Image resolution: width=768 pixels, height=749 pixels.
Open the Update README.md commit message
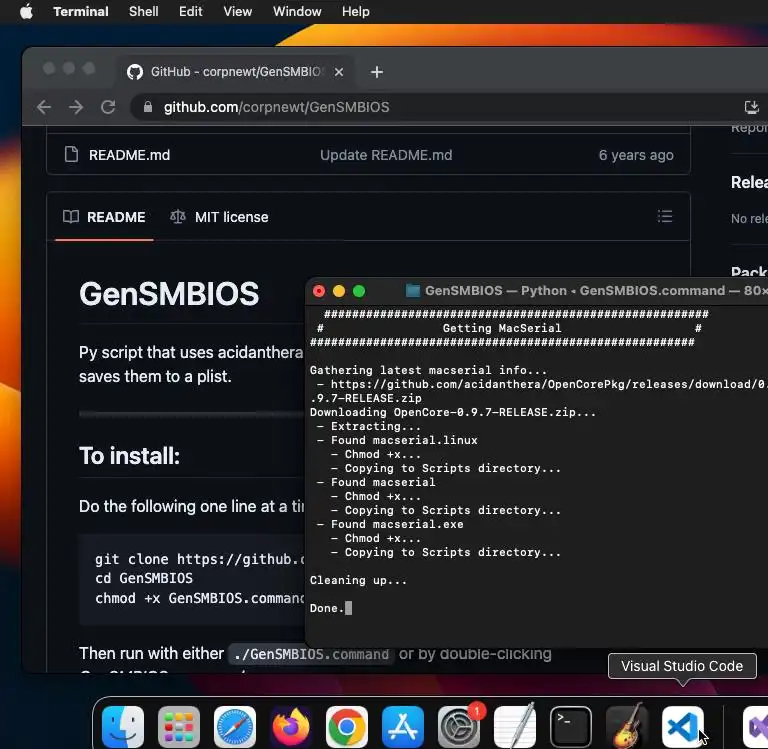click(386, 155)
